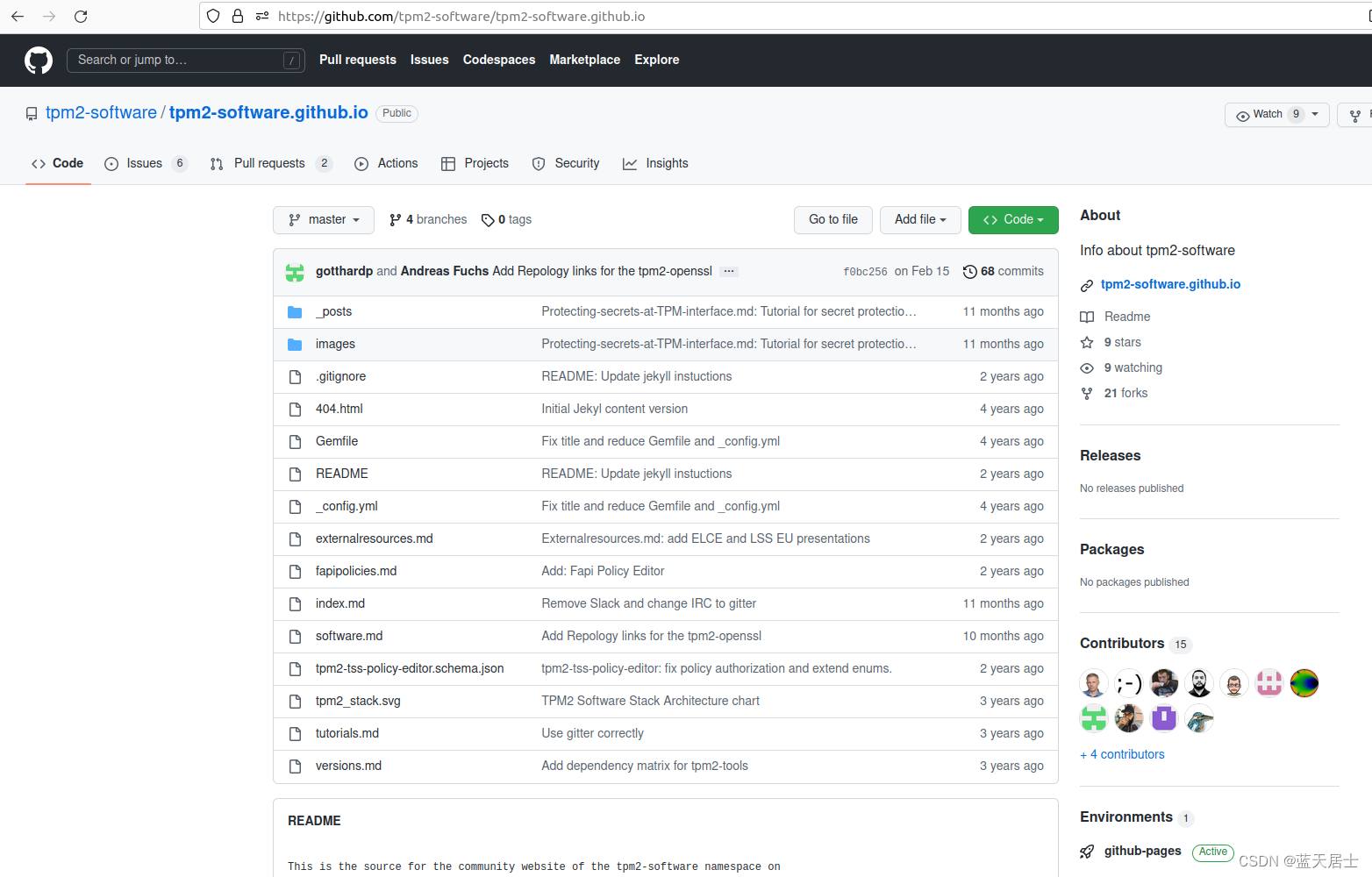Screen dimensions: 1372x877
Task: Open Explore in top navigation
Action: tap(657, 61)
